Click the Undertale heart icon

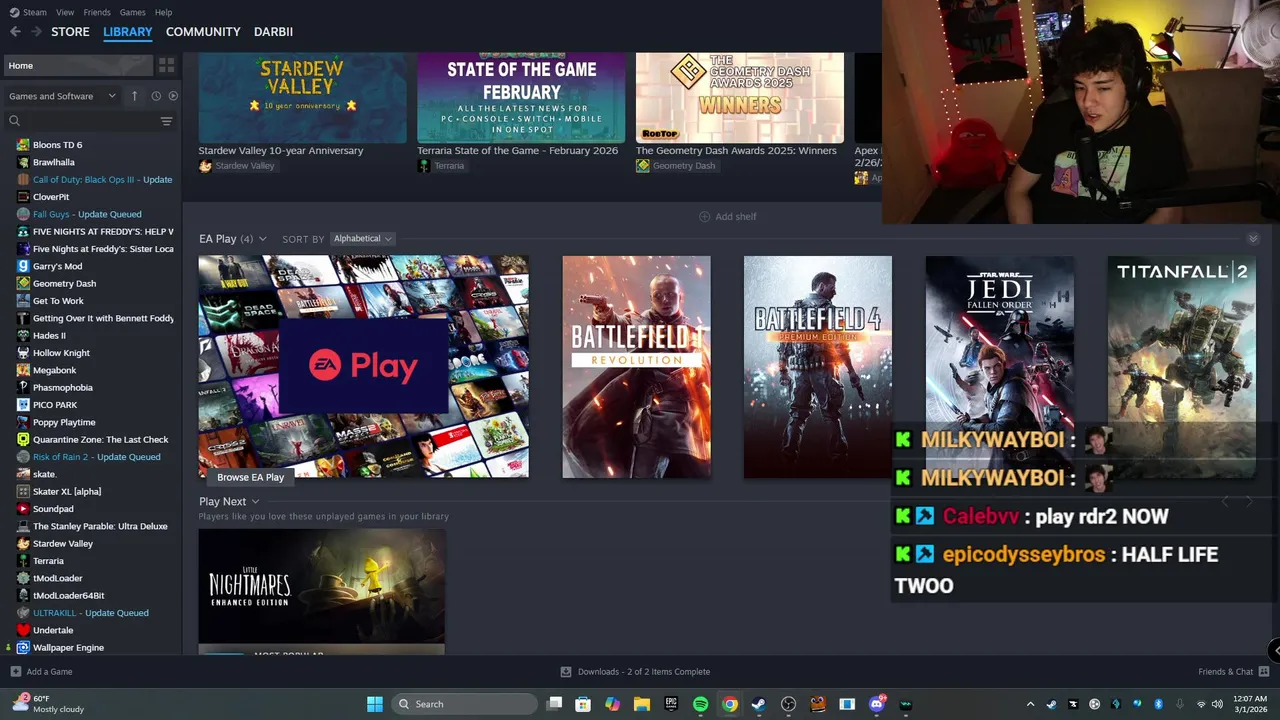tap(23, 630)
